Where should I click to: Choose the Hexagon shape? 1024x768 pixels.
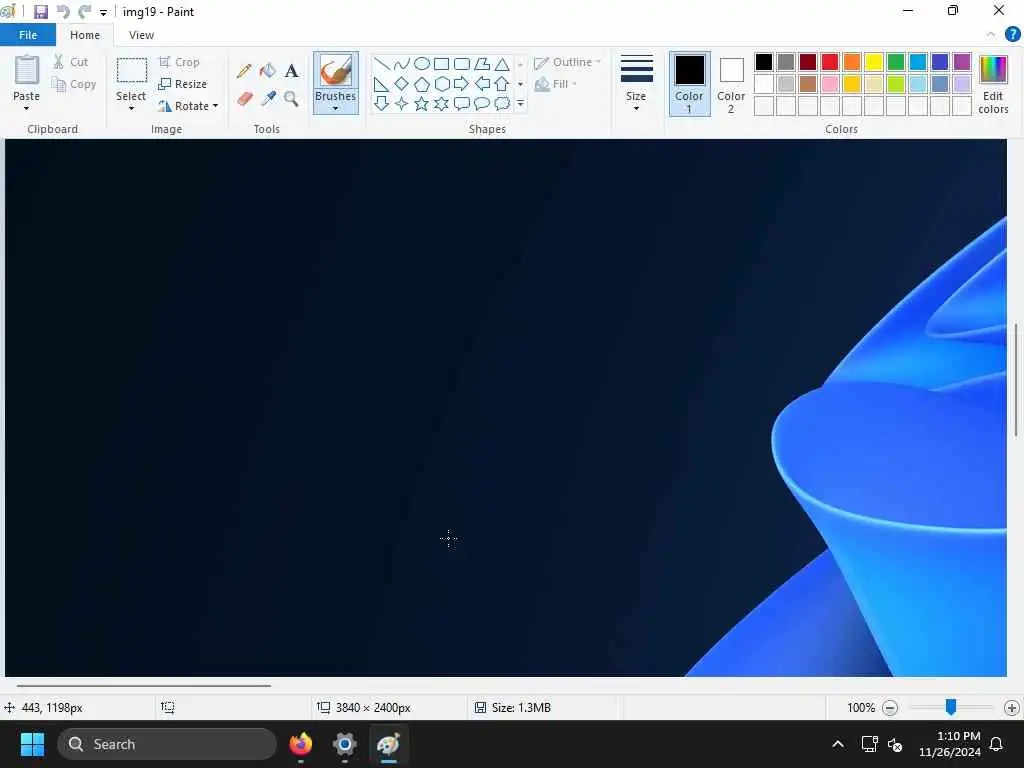[442, 84]
